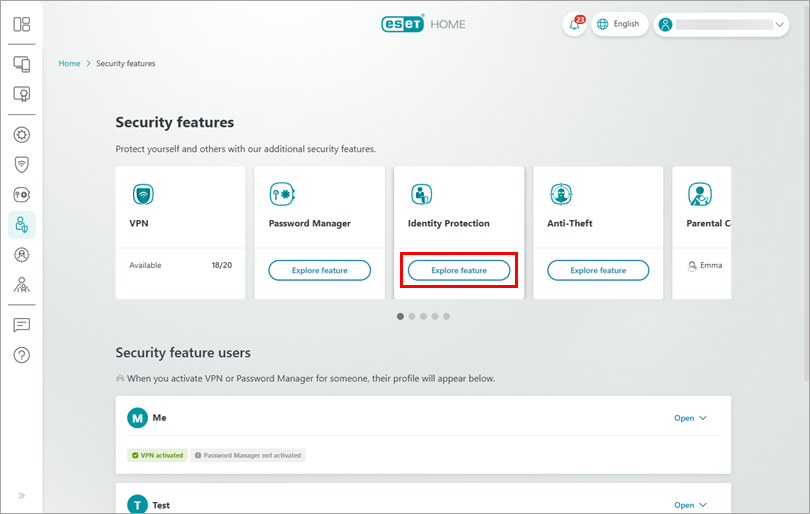Click the gear-shaped sidebar icon

pos(22,135)
